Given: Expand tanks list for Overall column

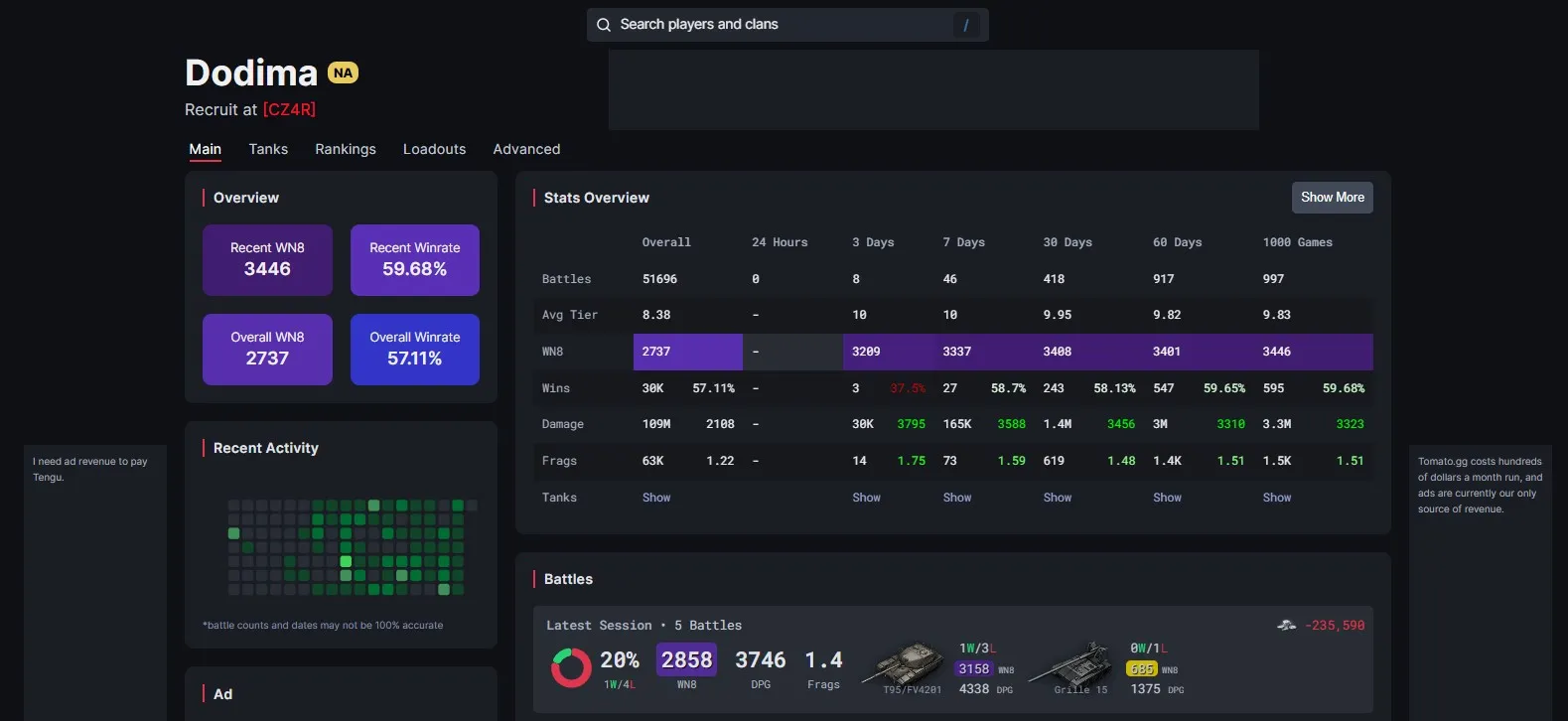Looking at the screenshot, I should coord(656,498).
